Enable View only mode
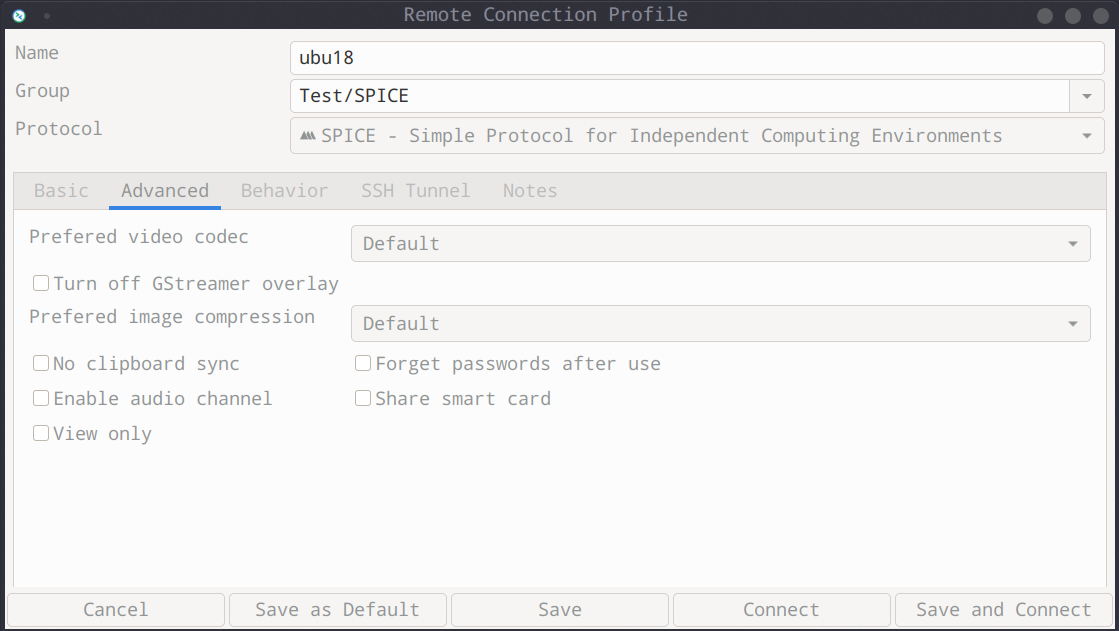Image resolution: width=1119 pixels, height=631 pixels. click(x=41, y=434)
